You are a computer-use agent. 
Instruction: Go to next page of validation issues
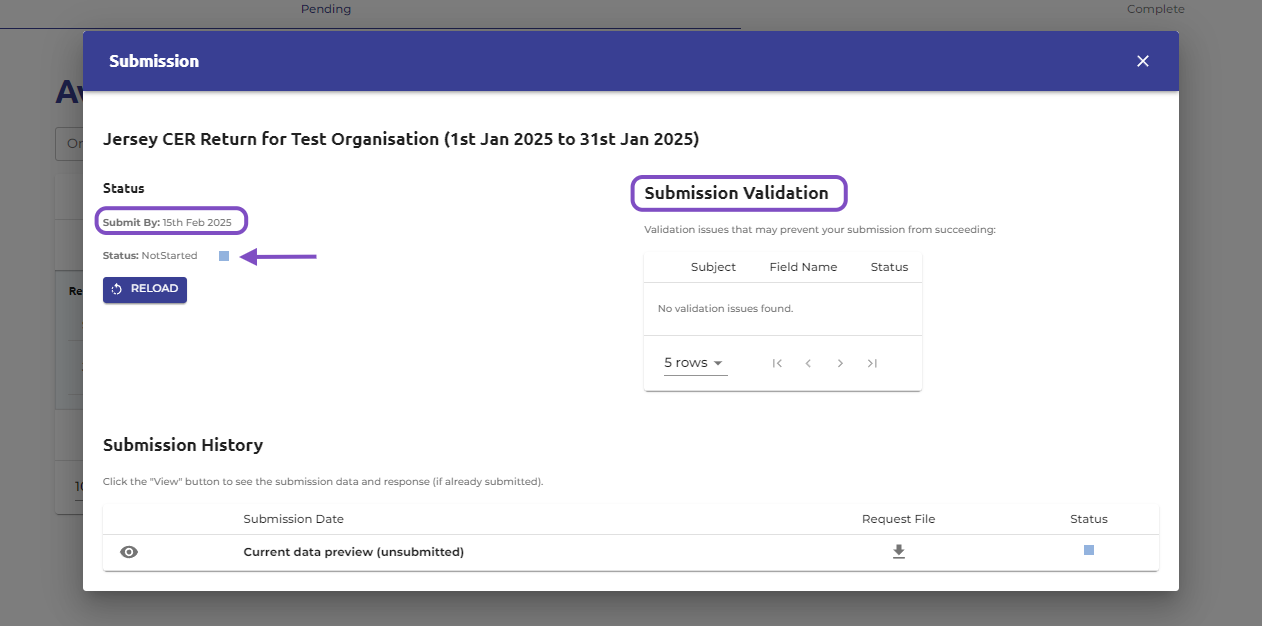click(x=841, y=363)
